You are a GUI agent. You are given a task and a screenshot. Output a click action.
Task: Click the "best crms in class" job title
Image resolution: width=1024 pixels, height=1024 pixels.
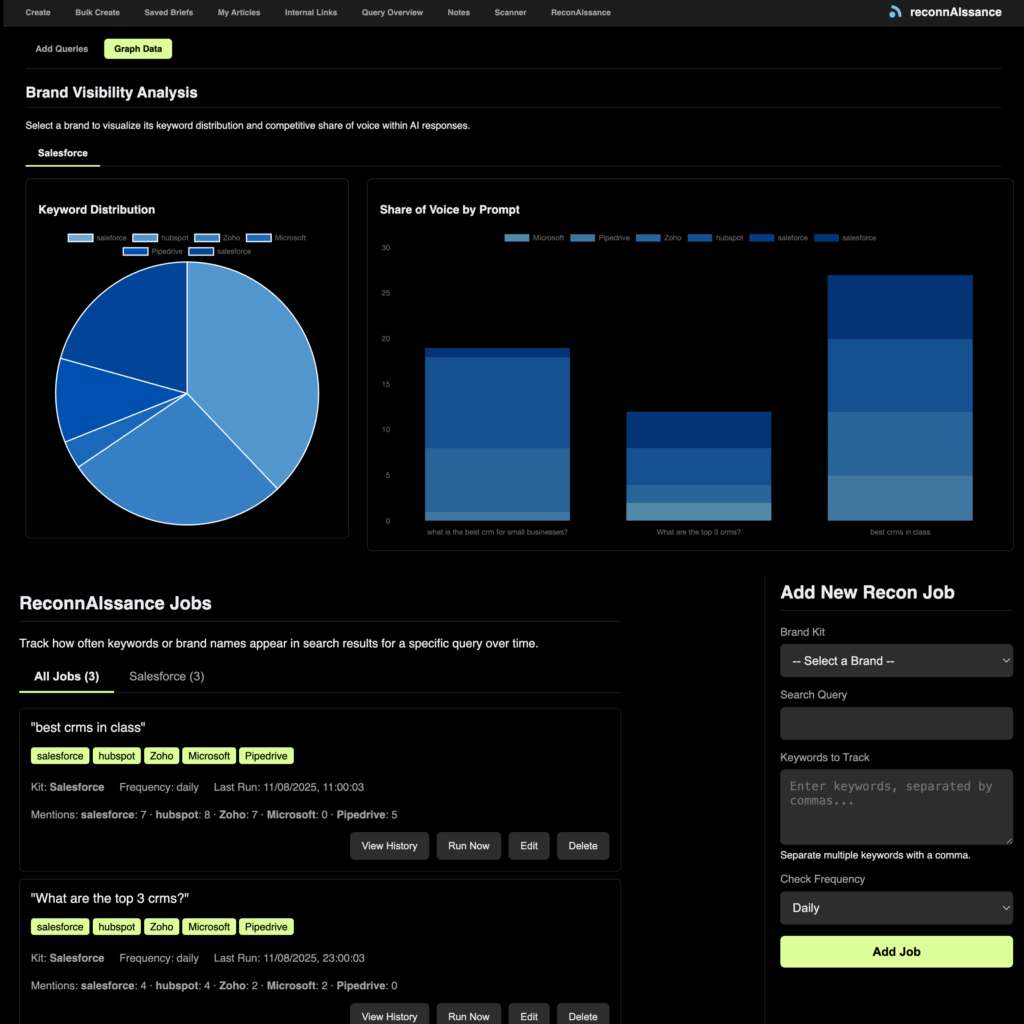(88, 728)
